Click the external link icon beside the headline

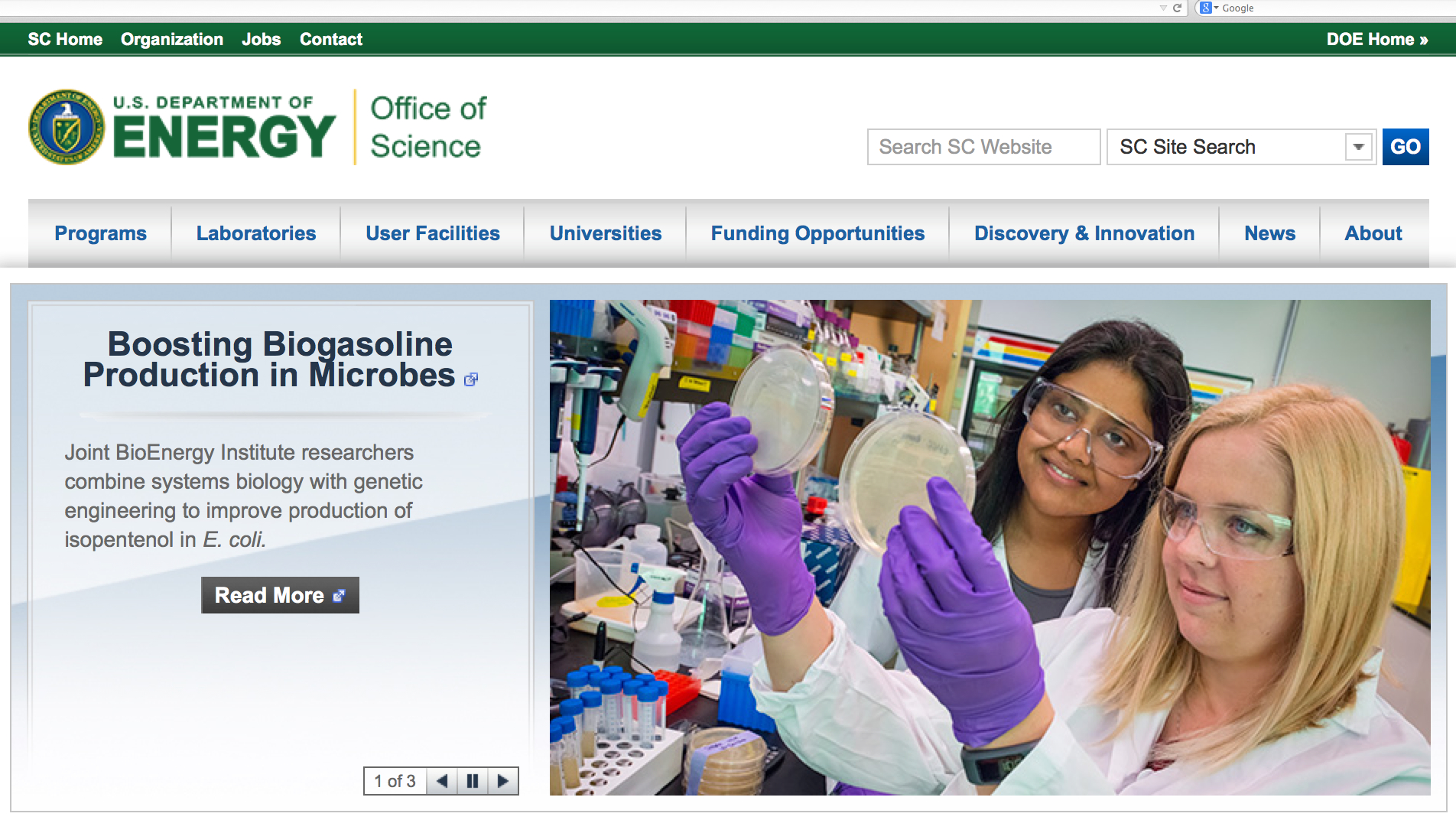click(x=471, y=379)
